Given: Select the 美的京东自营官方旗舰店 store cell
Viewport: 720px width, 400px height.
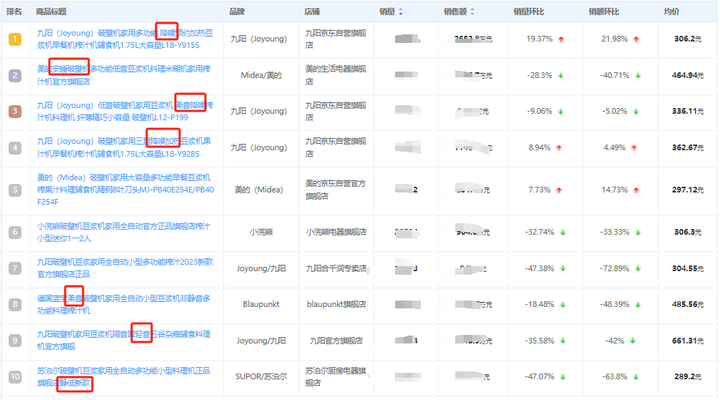Looking at the screenshot, I should click(x=336, y=190).
